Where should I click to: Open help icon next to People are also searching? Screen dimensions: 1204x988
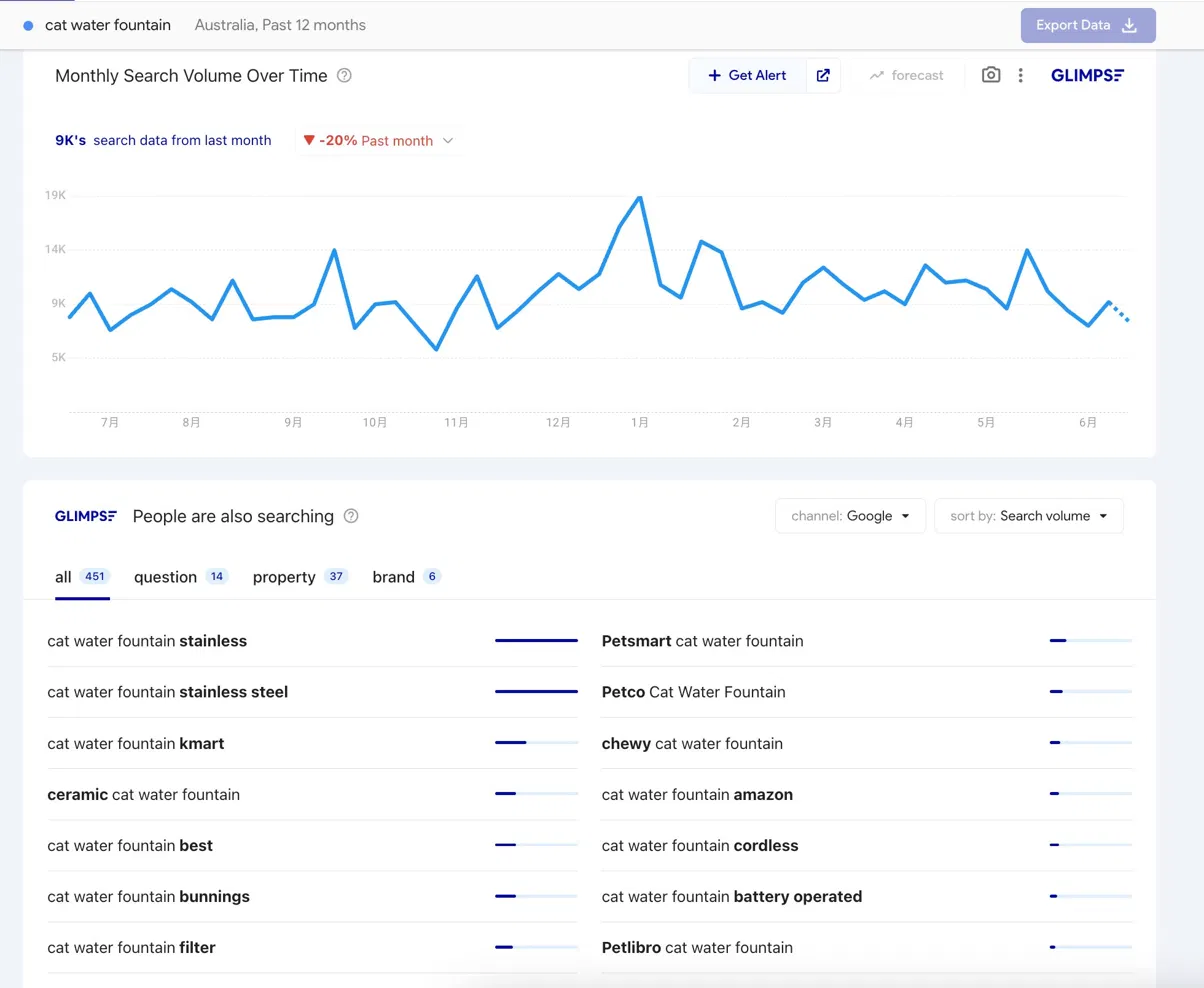point(351,516)
